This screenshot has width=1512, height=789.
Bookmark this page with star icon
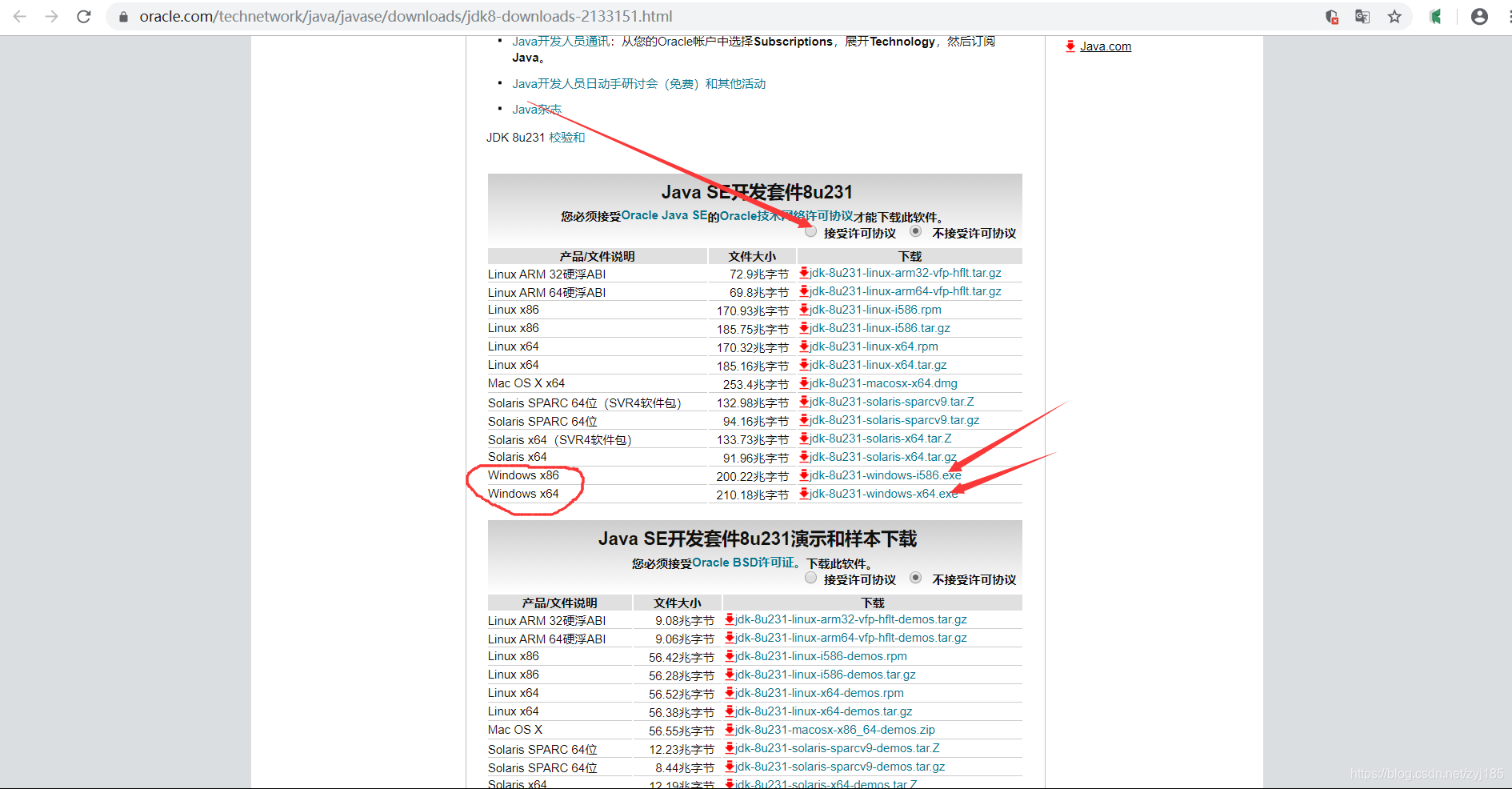coord(1394,16)
